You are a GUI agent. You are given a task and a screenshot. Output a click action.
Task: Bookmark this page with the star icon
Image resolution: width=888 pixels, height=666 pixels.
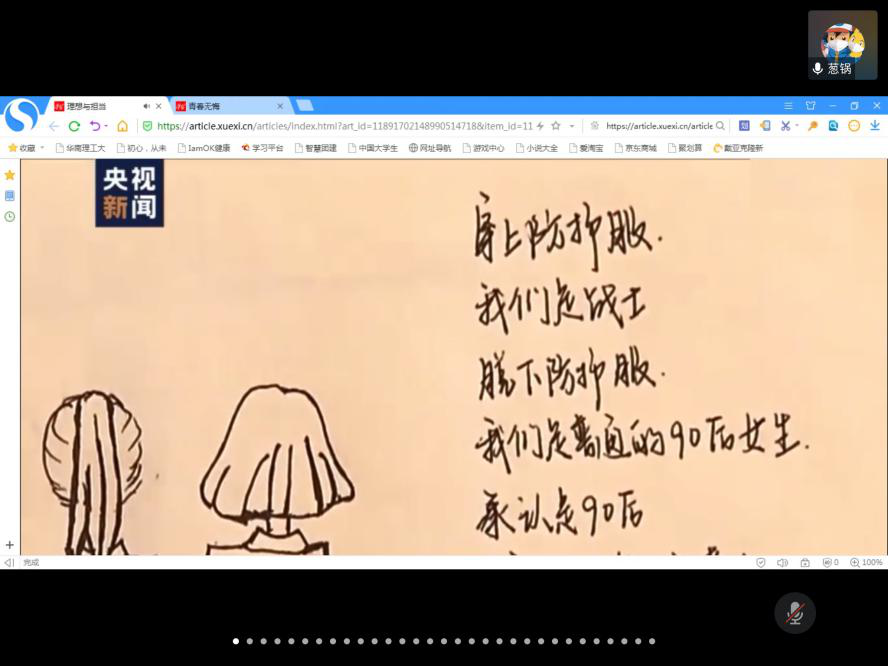pos(555,126)
